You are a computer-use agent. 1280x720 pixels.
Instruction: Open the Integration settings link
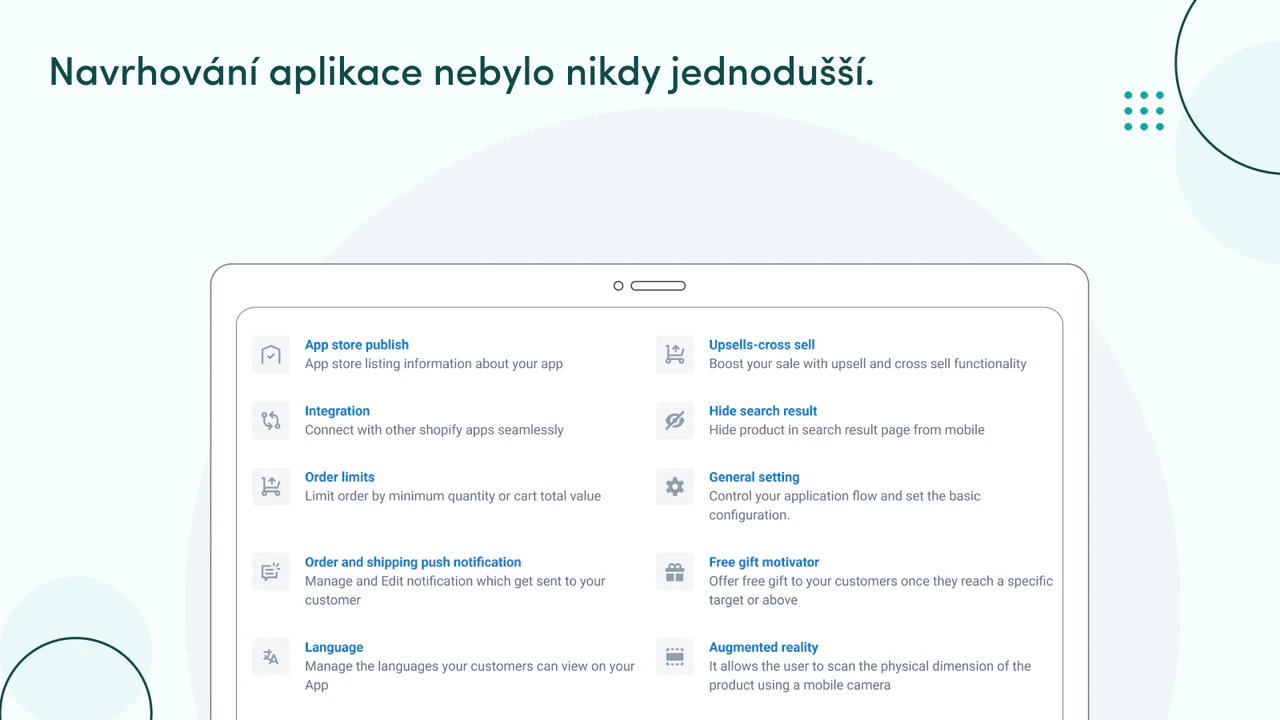[x=337, y=411]
